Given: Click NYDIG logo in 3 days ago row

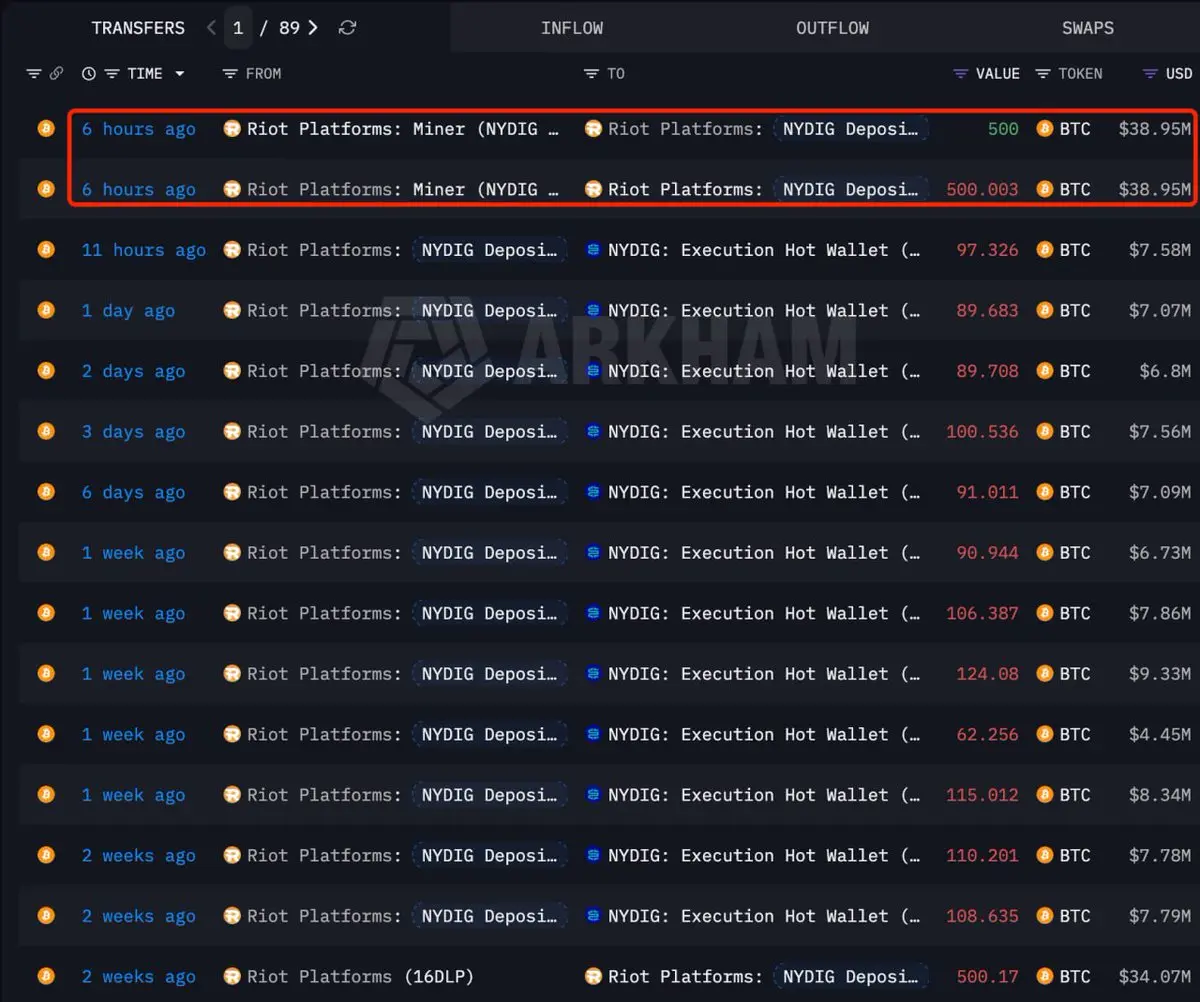Looking at the screenshot, I should point(593,431).
